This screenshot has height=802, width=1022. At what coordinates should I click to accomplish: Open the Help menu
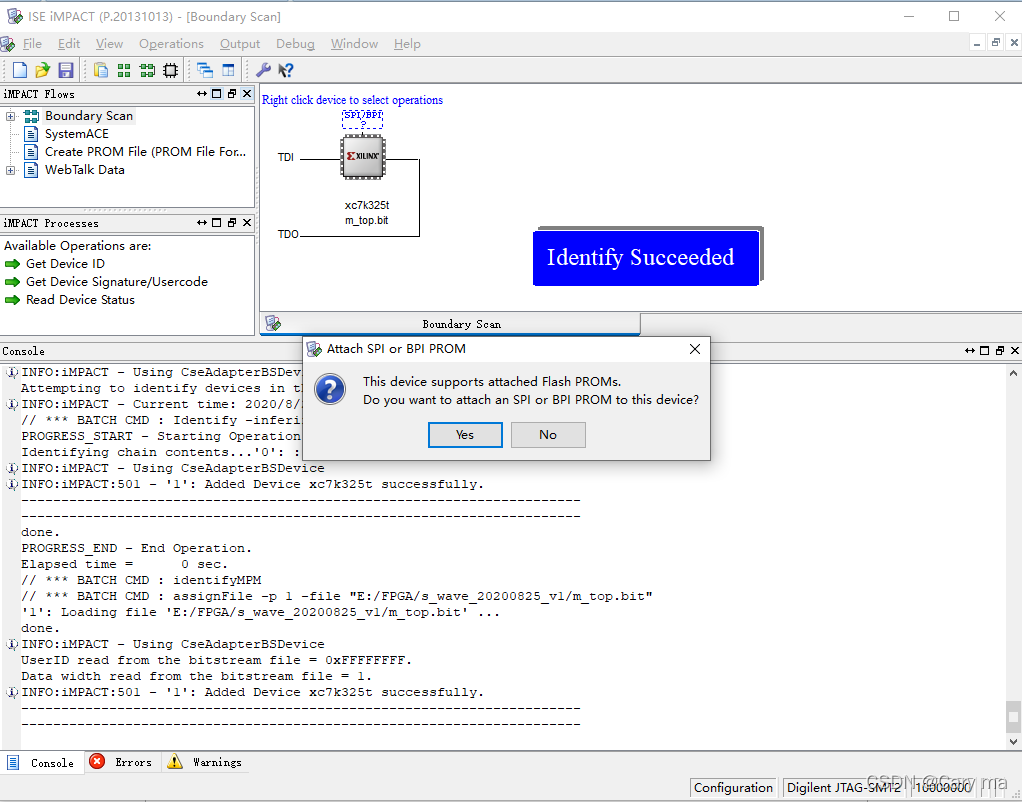(x=407, y=44)
